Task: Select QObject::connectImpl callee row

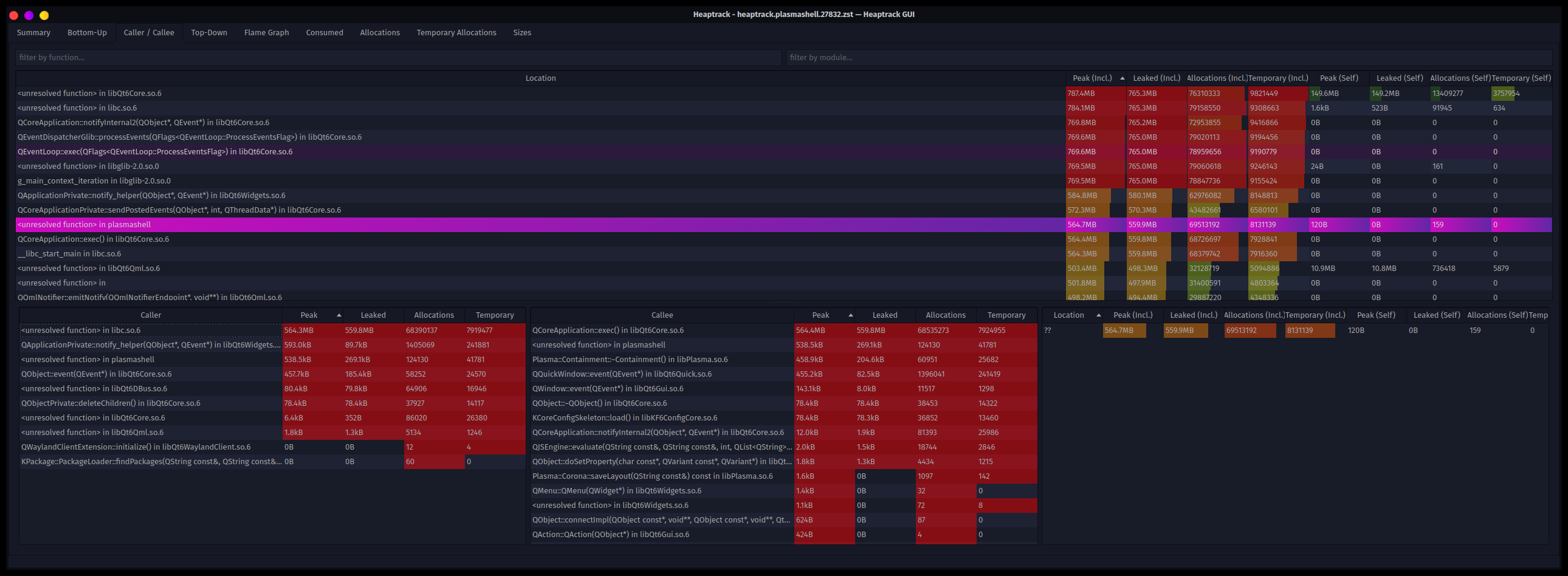Action: pyautogui.click(x=784, y=521)
